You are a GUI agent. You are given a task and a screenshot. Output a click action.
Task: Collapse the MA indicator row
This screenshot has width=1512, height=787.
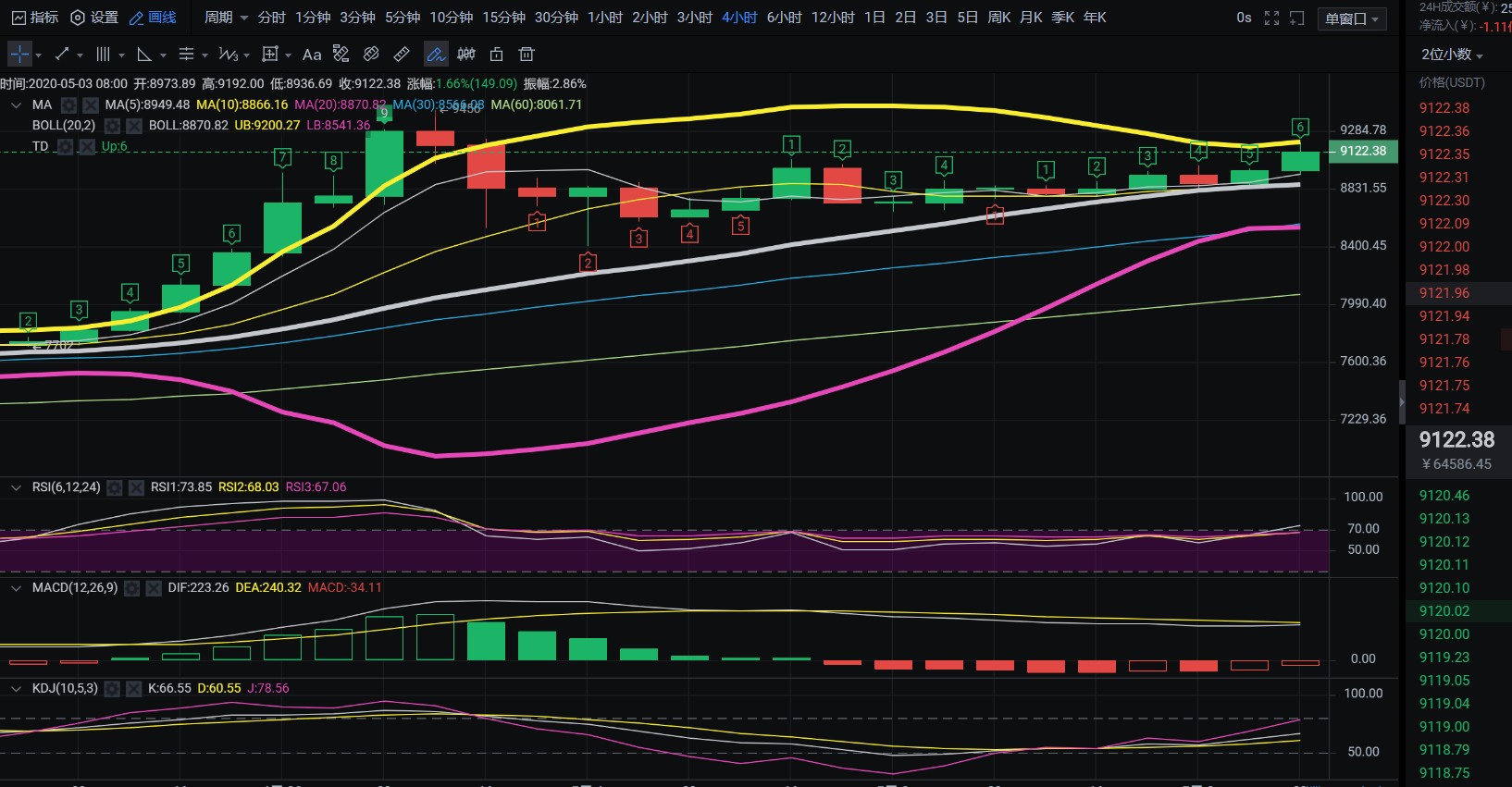(x=16, y=105)
